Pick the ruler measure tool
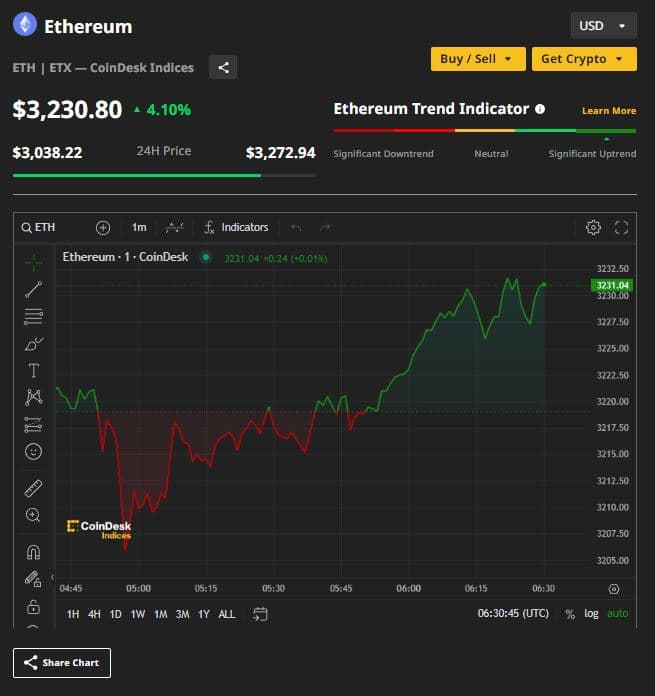 pos(33,488)
